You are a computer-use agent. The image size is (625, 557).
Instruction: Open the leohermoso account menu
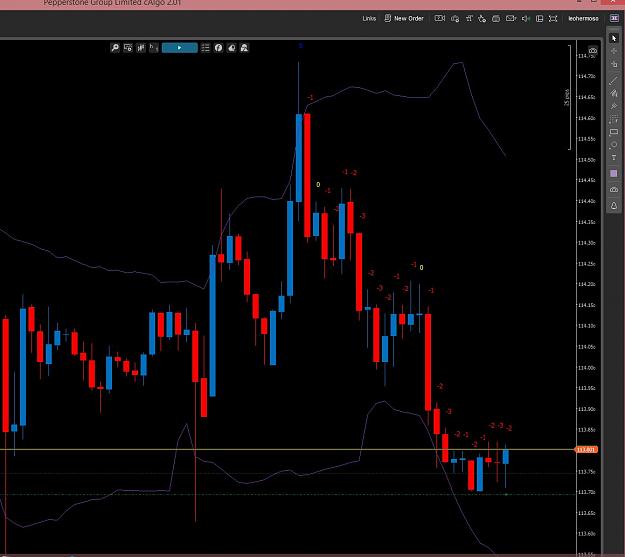coord(583,18)
